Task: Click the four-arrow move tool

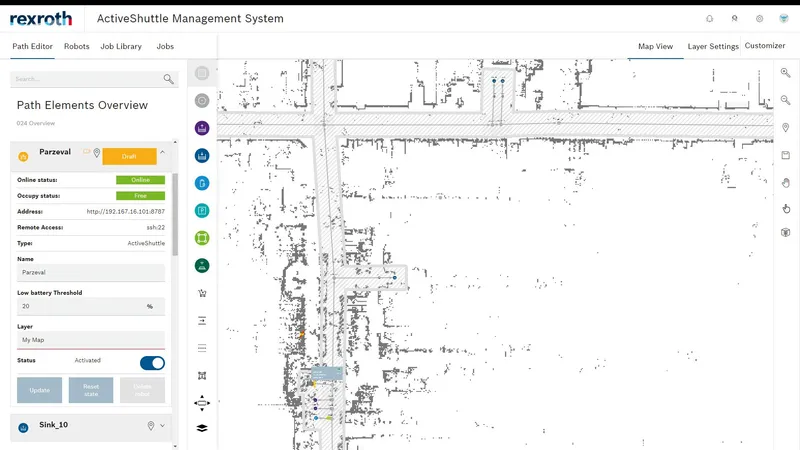Action: (x=202, y=403)
